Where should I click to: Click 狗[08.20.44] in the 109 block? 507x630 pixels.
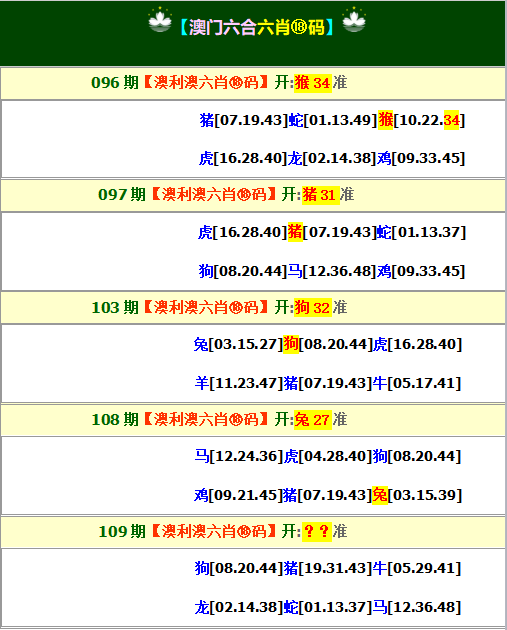pos(239,568)
